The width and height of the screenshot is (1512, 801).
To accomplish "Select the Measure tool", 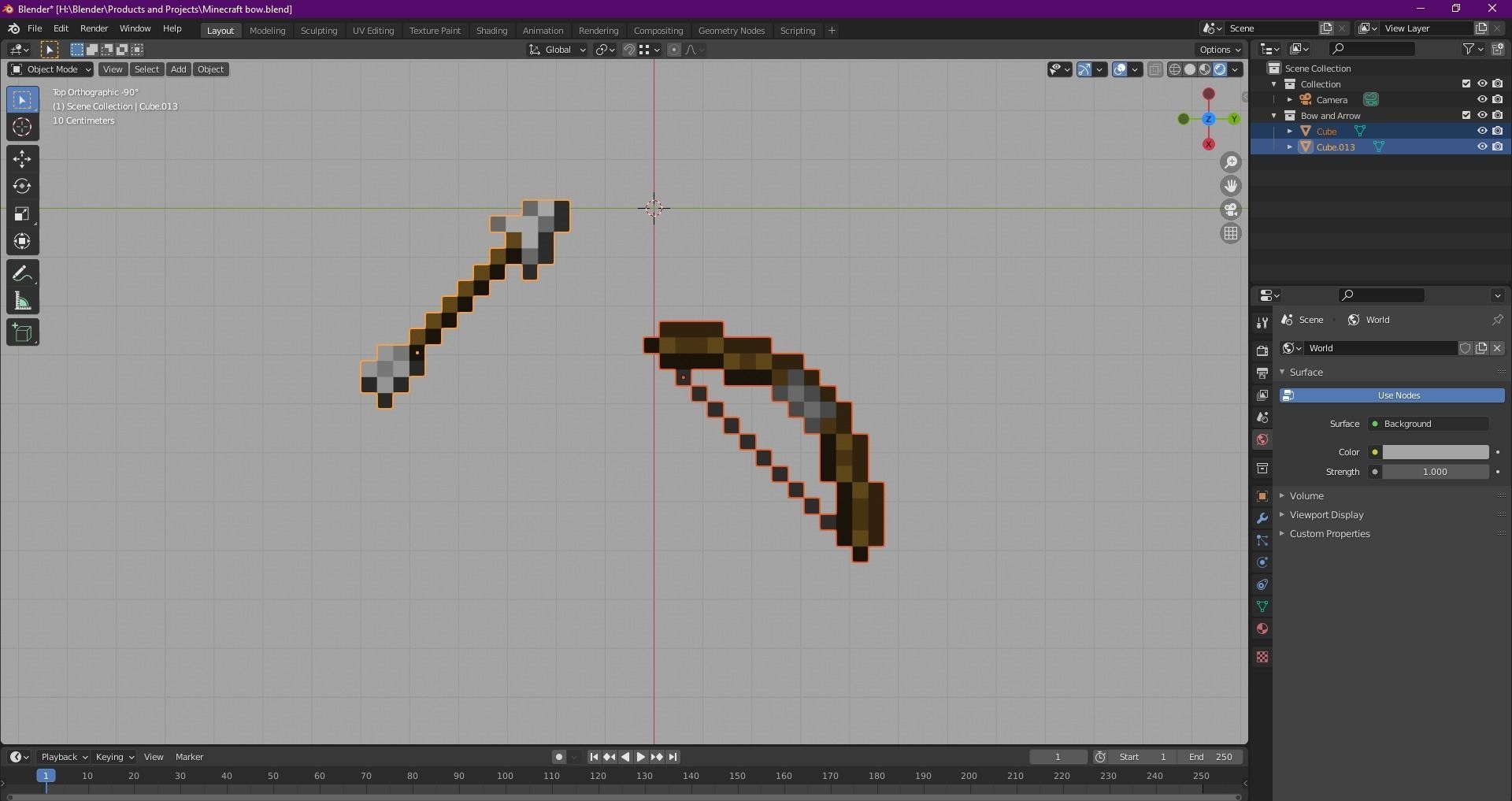I will tap(21, 302).
